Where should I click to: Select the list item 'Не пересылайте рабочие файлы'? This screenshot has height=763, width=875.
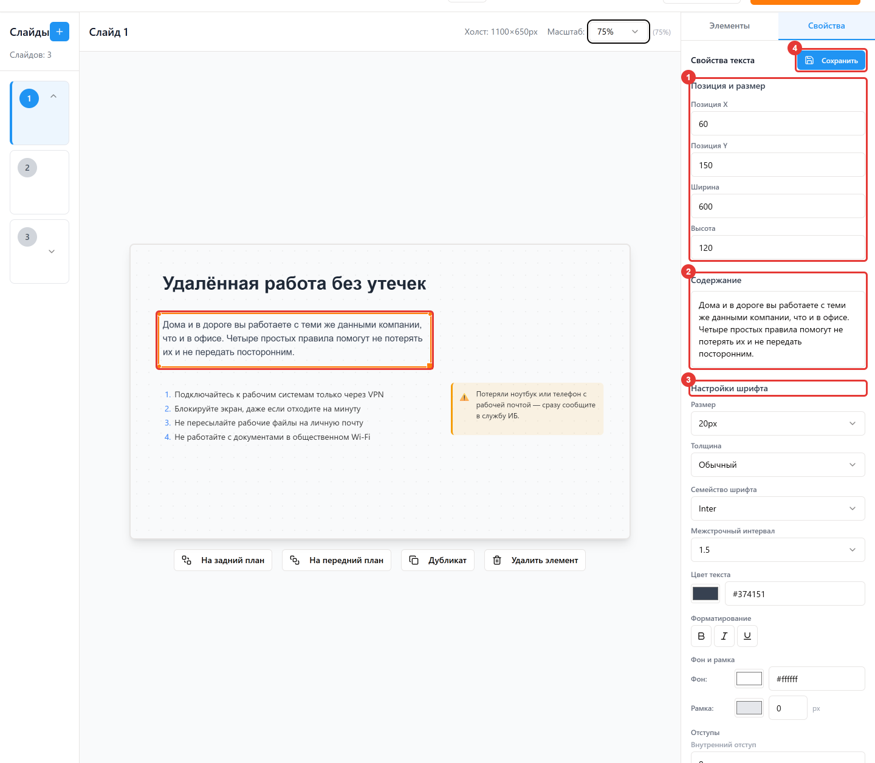coord(263,423)
